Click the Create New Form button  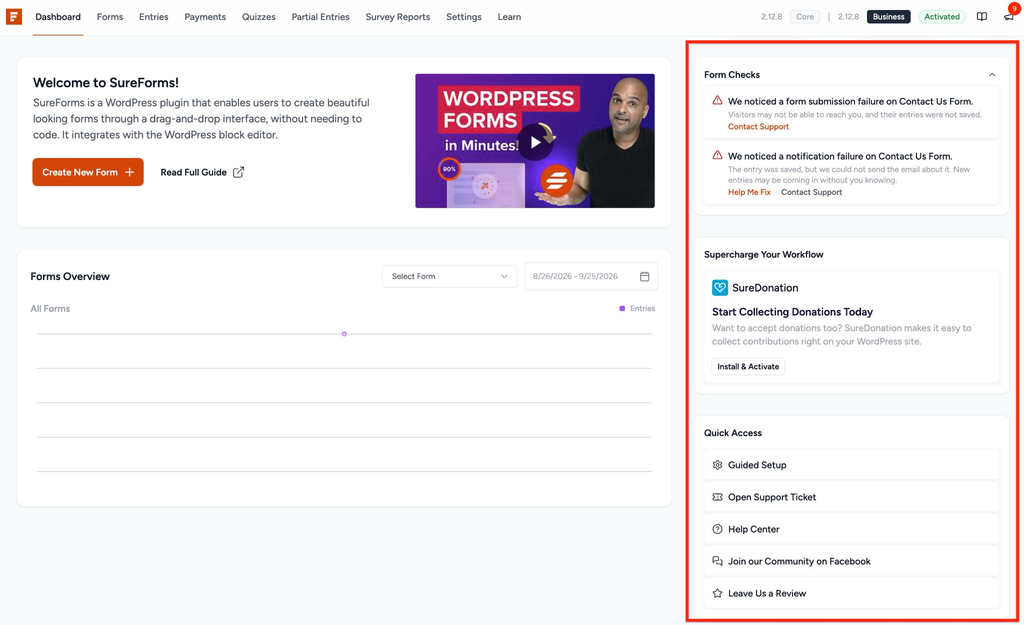88,172
